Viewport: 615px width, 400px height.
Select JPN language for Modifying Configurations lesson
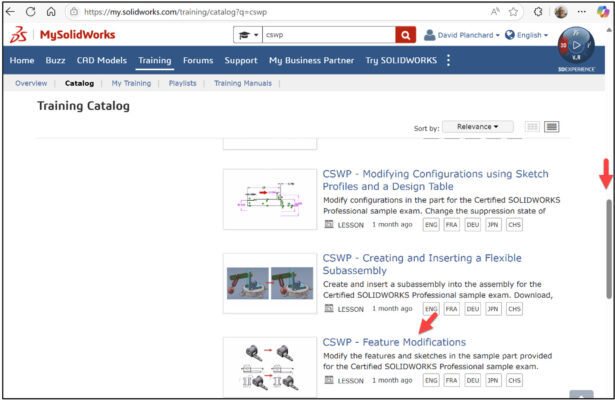click(x=493, y=225)
